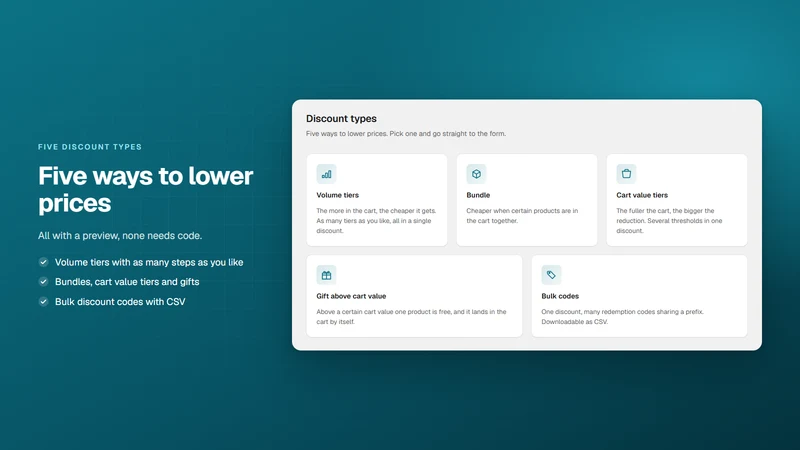Click the FIVE DISCOUNT TYPES label
This screenshot has width=800, height=450.
tap(90, 147)
